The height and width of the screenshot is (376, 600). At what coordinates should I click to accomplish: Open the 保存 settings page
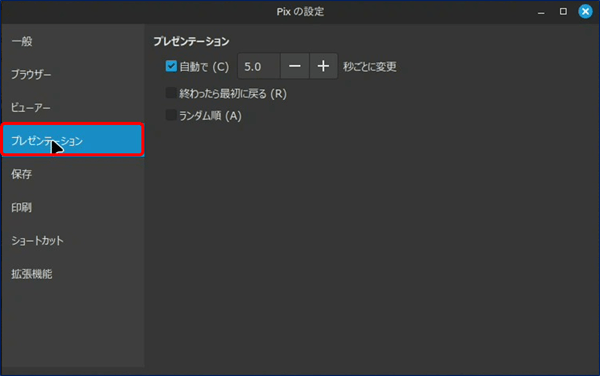pyautogui.click(x=73, y=174)
